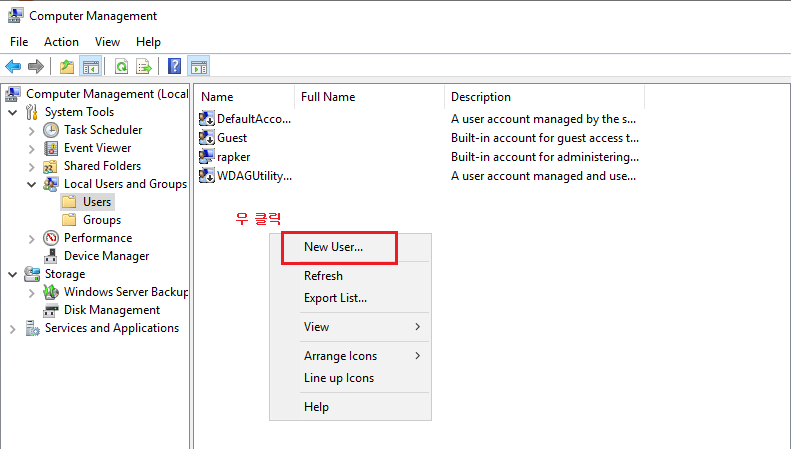Toggle Show/Hide Console Tree toolbar icon

91,66
